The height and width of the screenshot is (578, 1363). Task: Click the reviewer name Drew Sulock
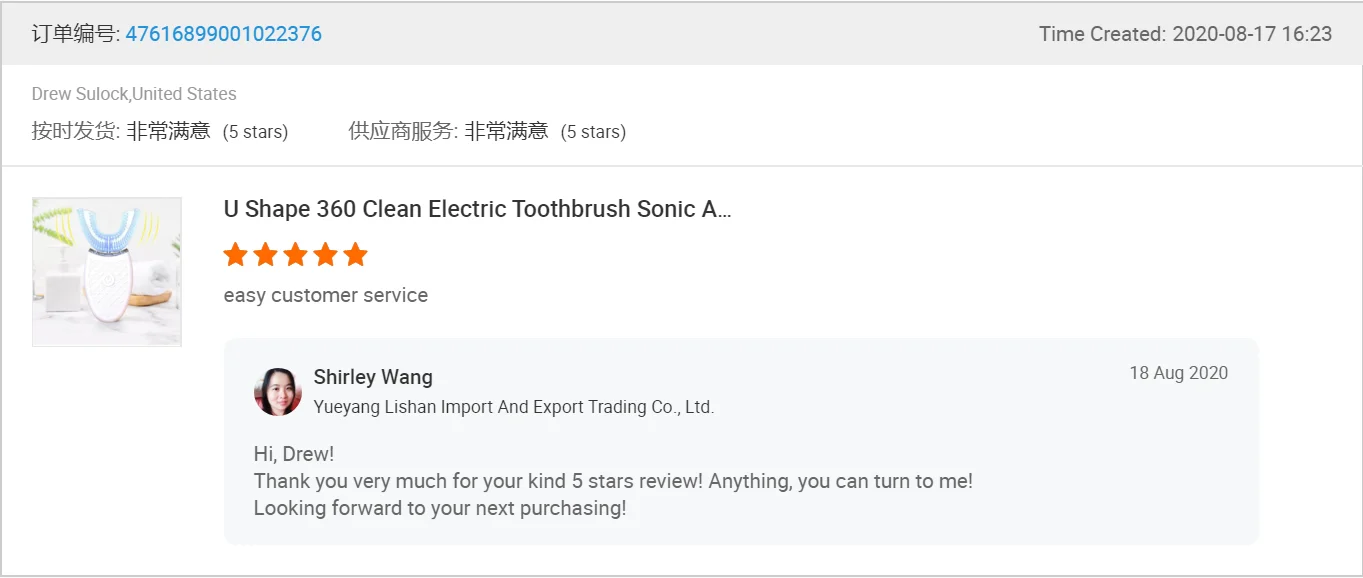pos(80,94)
